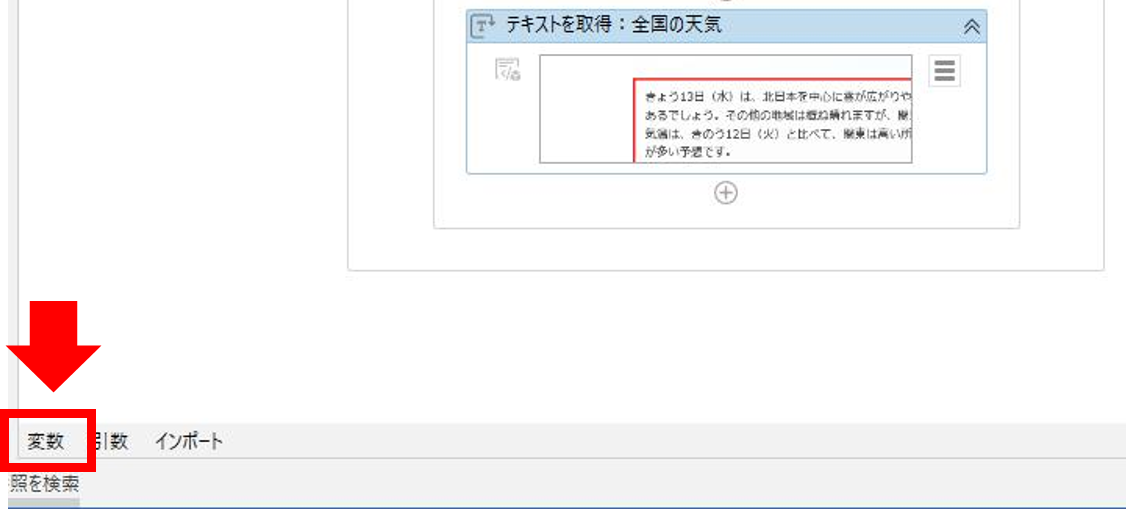The image size is (1126, 509).
Task: Switch to the インポート (Imports) tab
Action: pyautogui.click(x=189, y=442)
